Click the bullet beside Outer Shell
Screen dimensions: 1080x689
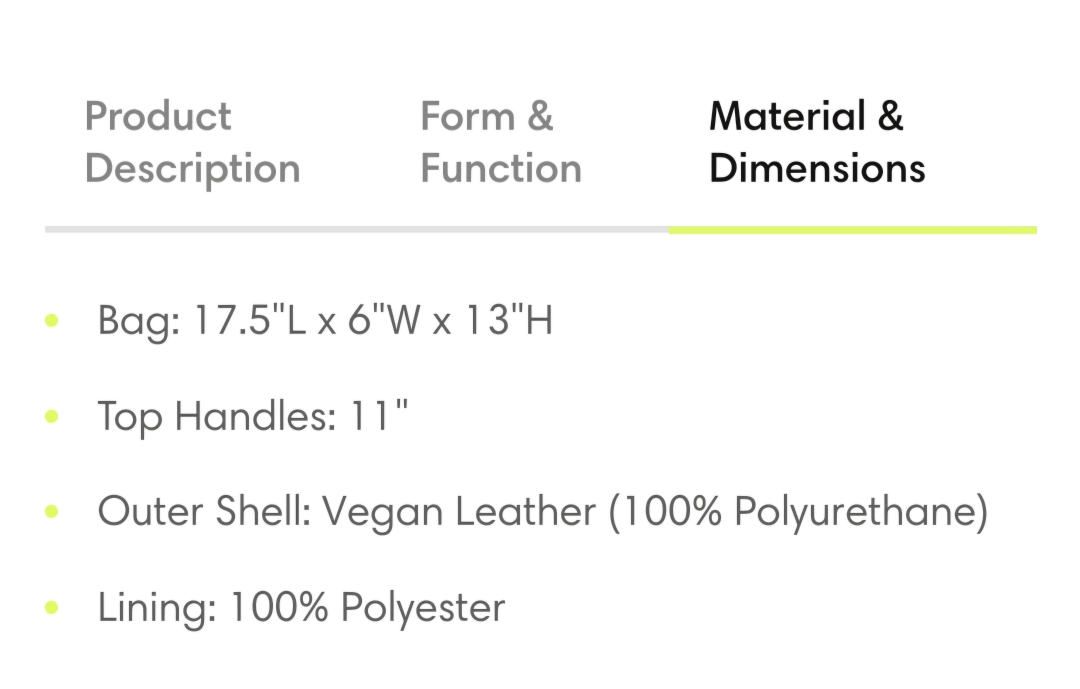tap(52, 511)
